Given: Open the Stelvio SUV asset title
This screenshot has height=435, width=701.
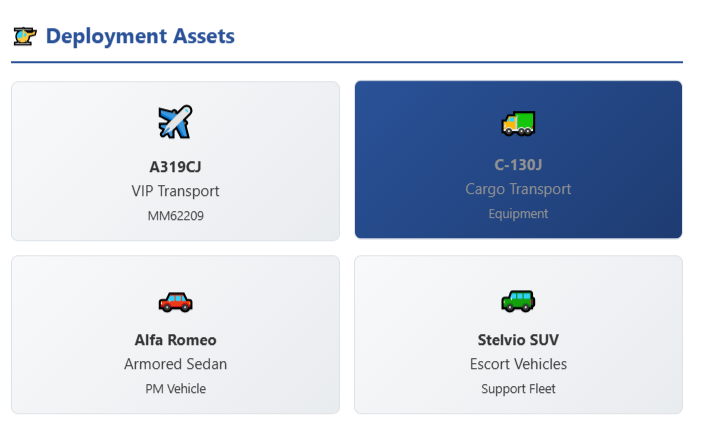Looking at the screenshot, I should [518, 340].
